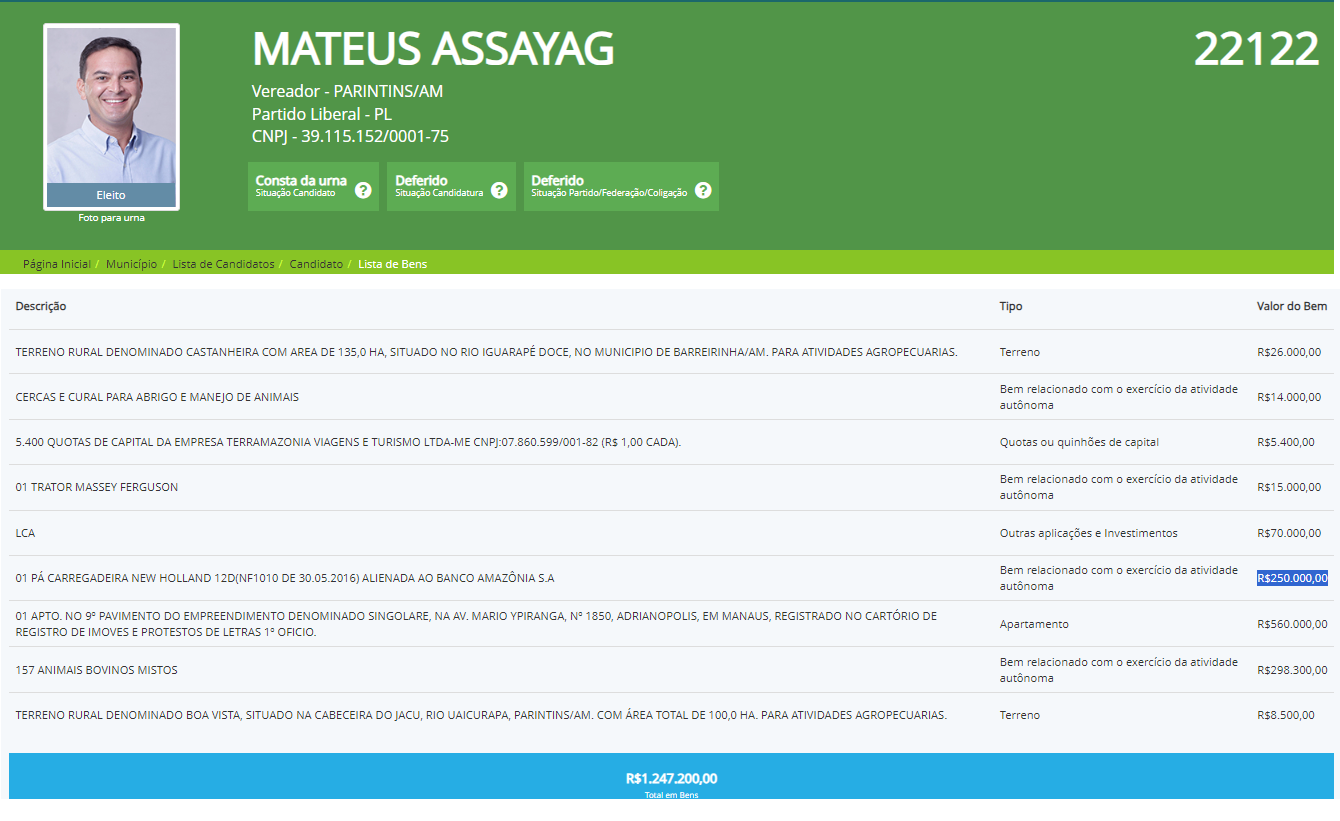Image resolution: width=1340 pixels, height=821 pixels.
Task: Click the Tipo column header
Action: (1011, 306)
